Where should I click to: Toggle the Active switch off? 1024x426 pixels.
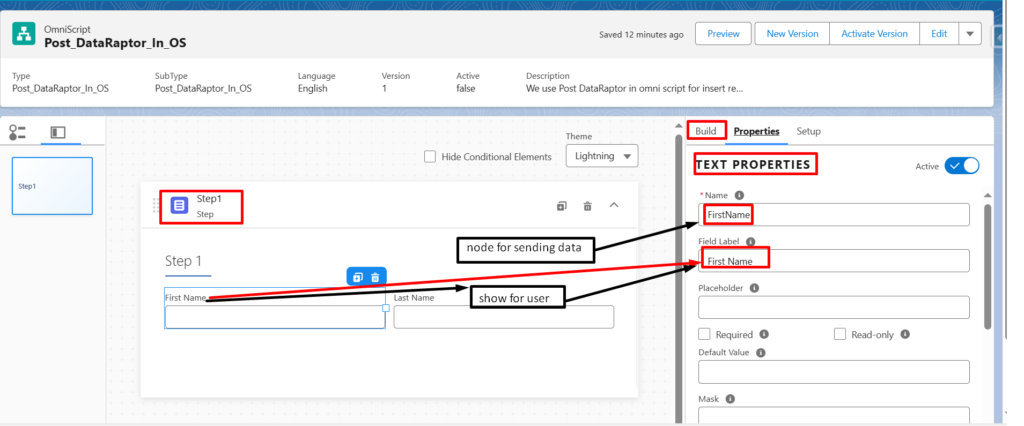point(962,166)
